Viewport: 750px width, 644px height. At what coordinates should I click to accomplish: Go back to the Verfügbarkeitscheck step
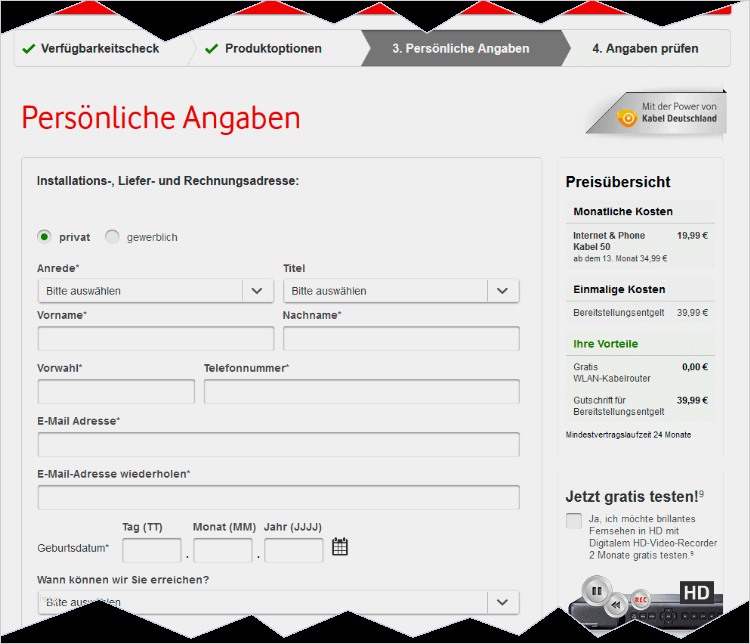(99, 48)
